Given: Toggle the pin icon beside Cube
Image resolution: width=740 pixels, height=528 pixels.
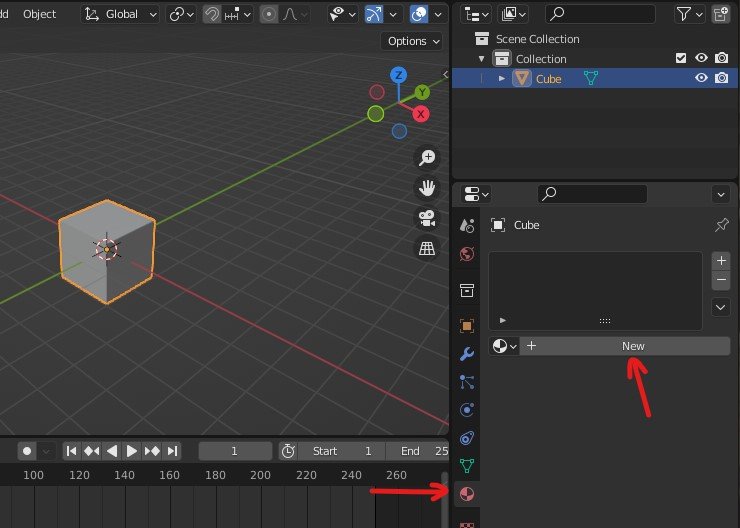Looking at the screenshot, I should point(721,225).
